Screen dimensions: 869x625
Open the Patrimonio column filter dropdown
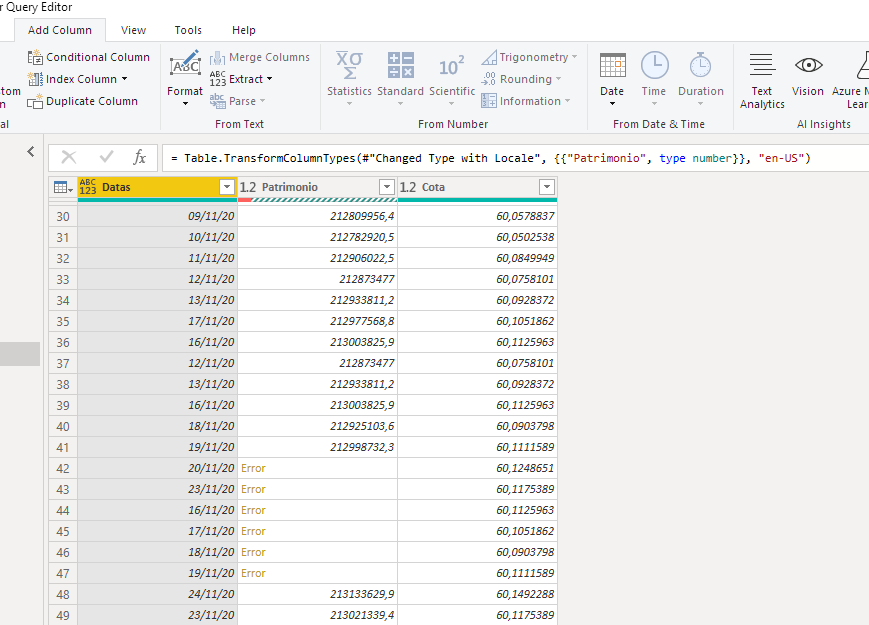tap(387, 187)
